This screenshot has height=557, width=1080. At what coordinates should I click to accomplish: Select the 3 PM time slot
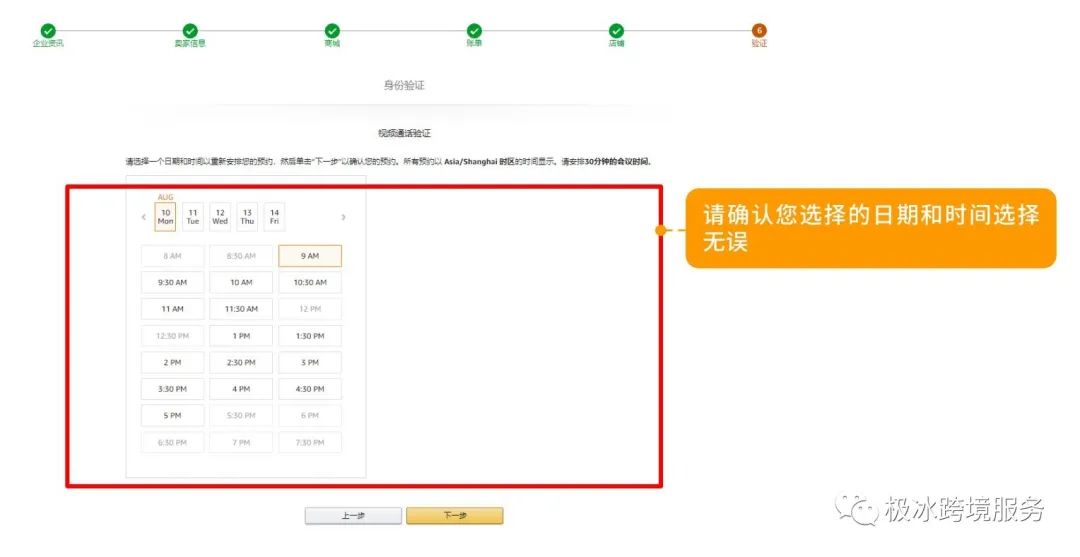(310, 362)
